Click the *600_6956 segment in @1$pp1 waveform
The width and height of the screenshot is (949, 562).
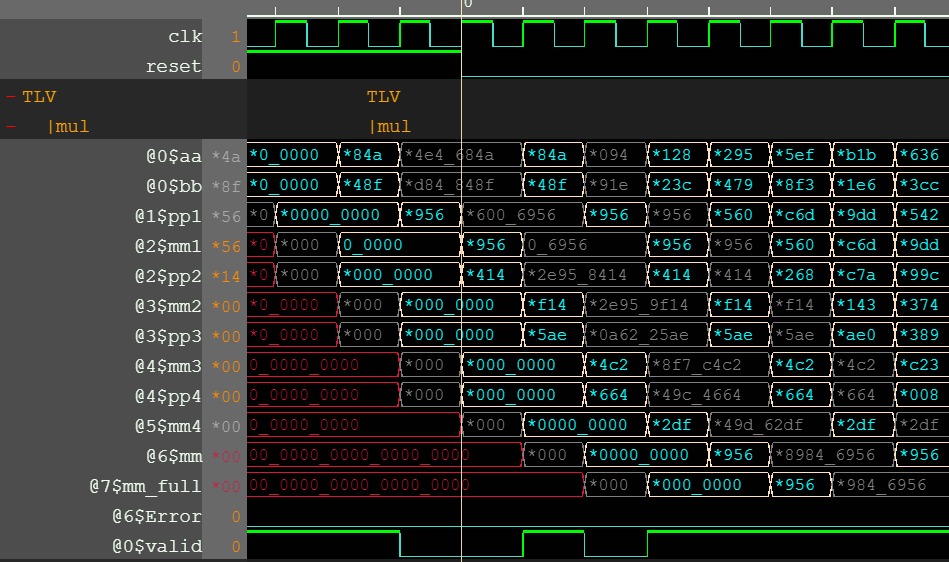pyautogui.click(x=522, y=215)
